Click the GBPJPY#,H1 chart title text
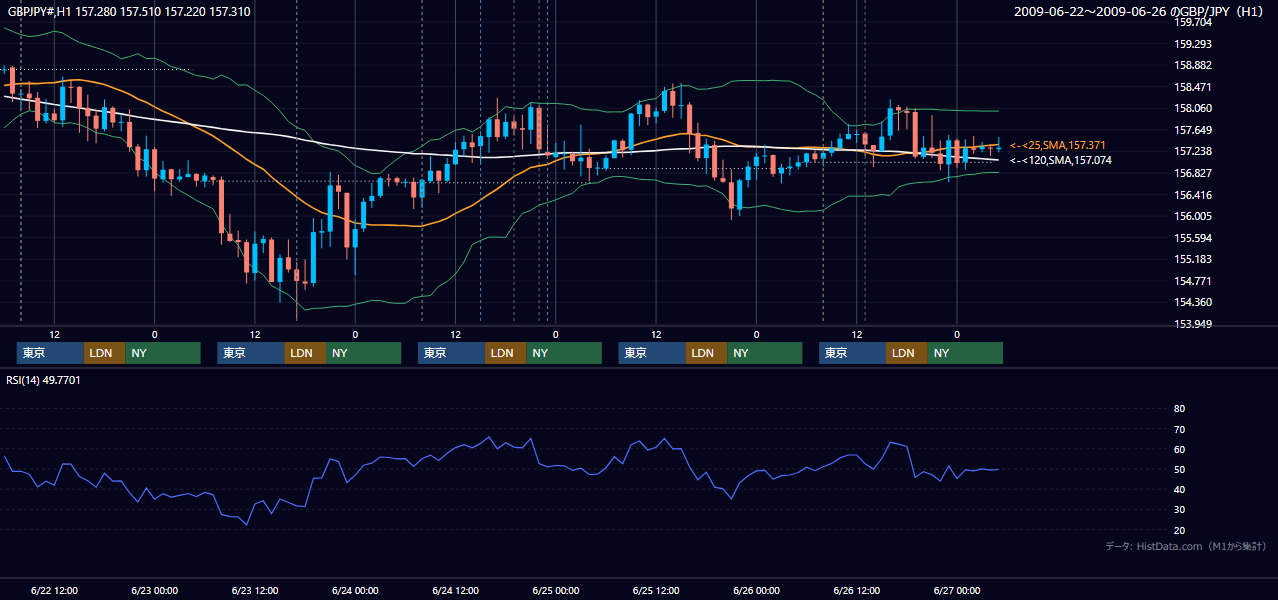 pos(130,12)
